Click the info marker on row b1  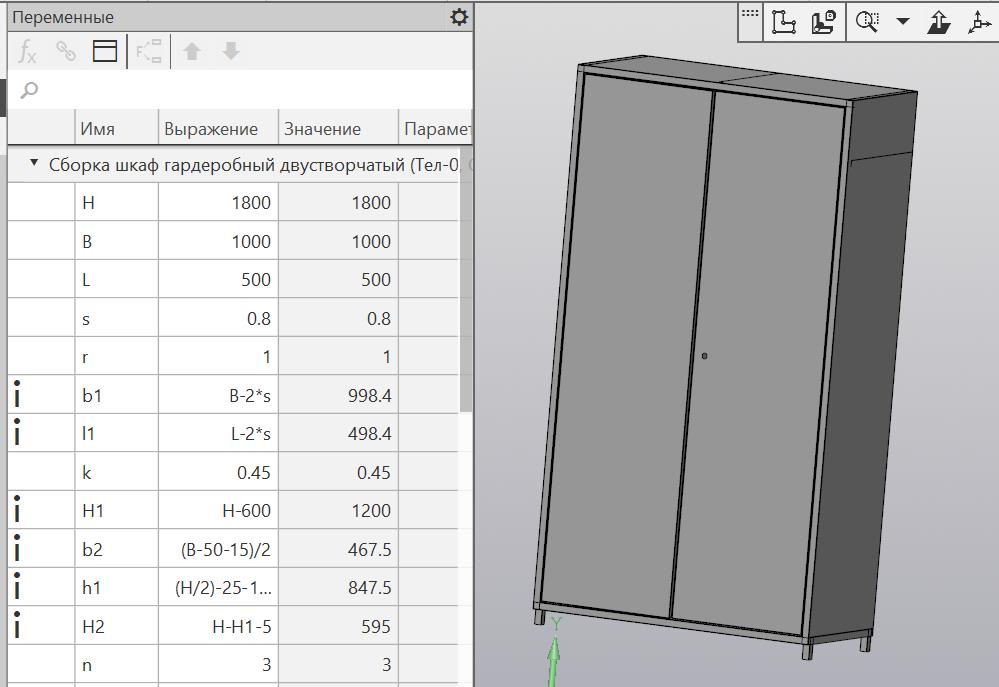point(17,394)
